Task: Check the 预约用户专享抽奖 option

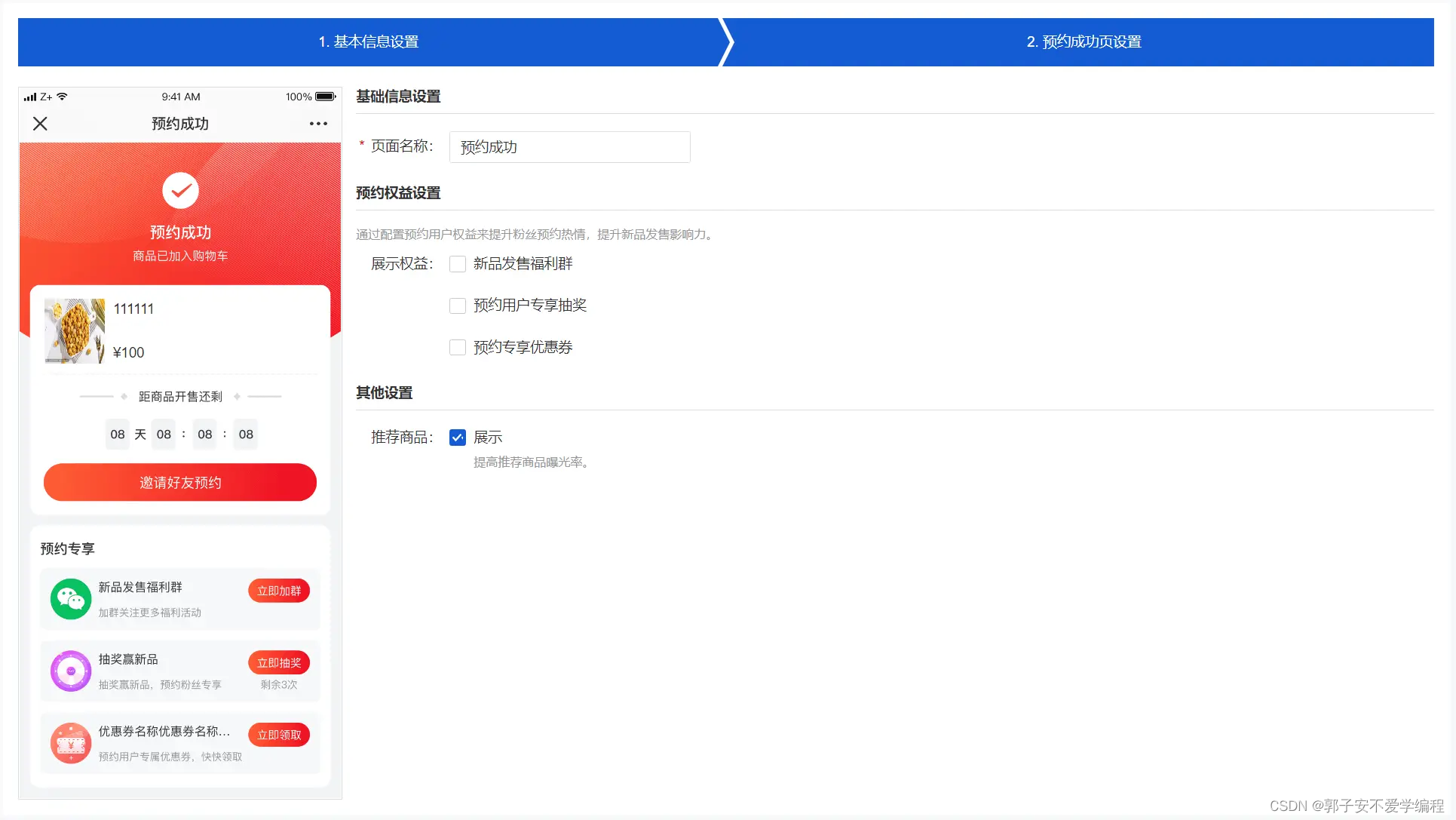Action: (458, 306)
